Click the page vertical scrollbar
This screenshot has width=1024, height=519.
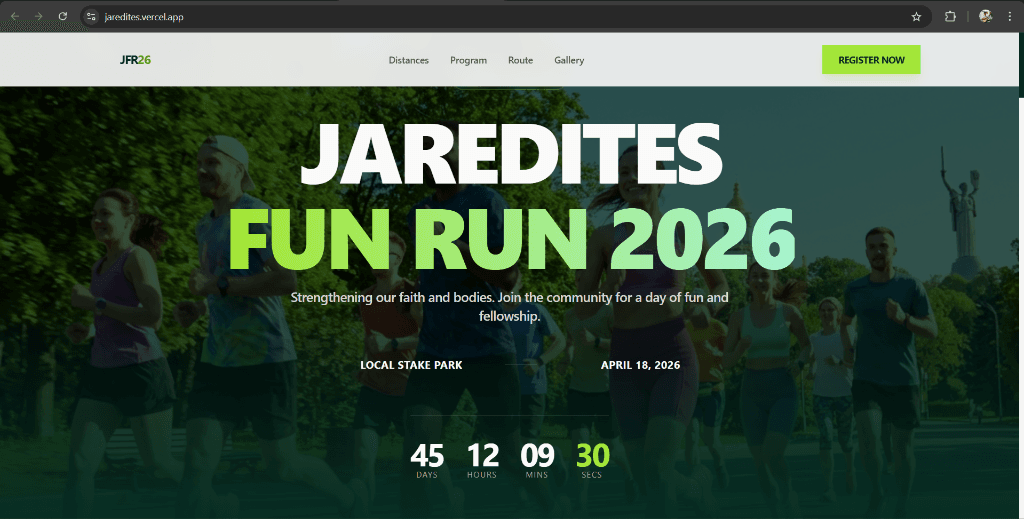(1021, 65)
